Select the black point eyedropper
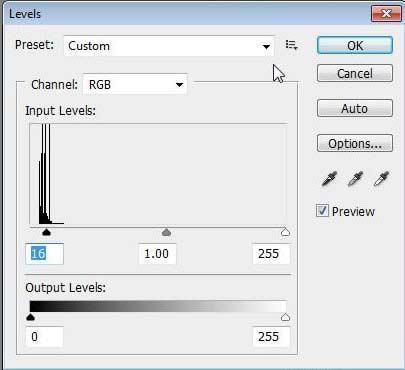The height and width of the screenshot is (370, 405). tap(329, 179)
